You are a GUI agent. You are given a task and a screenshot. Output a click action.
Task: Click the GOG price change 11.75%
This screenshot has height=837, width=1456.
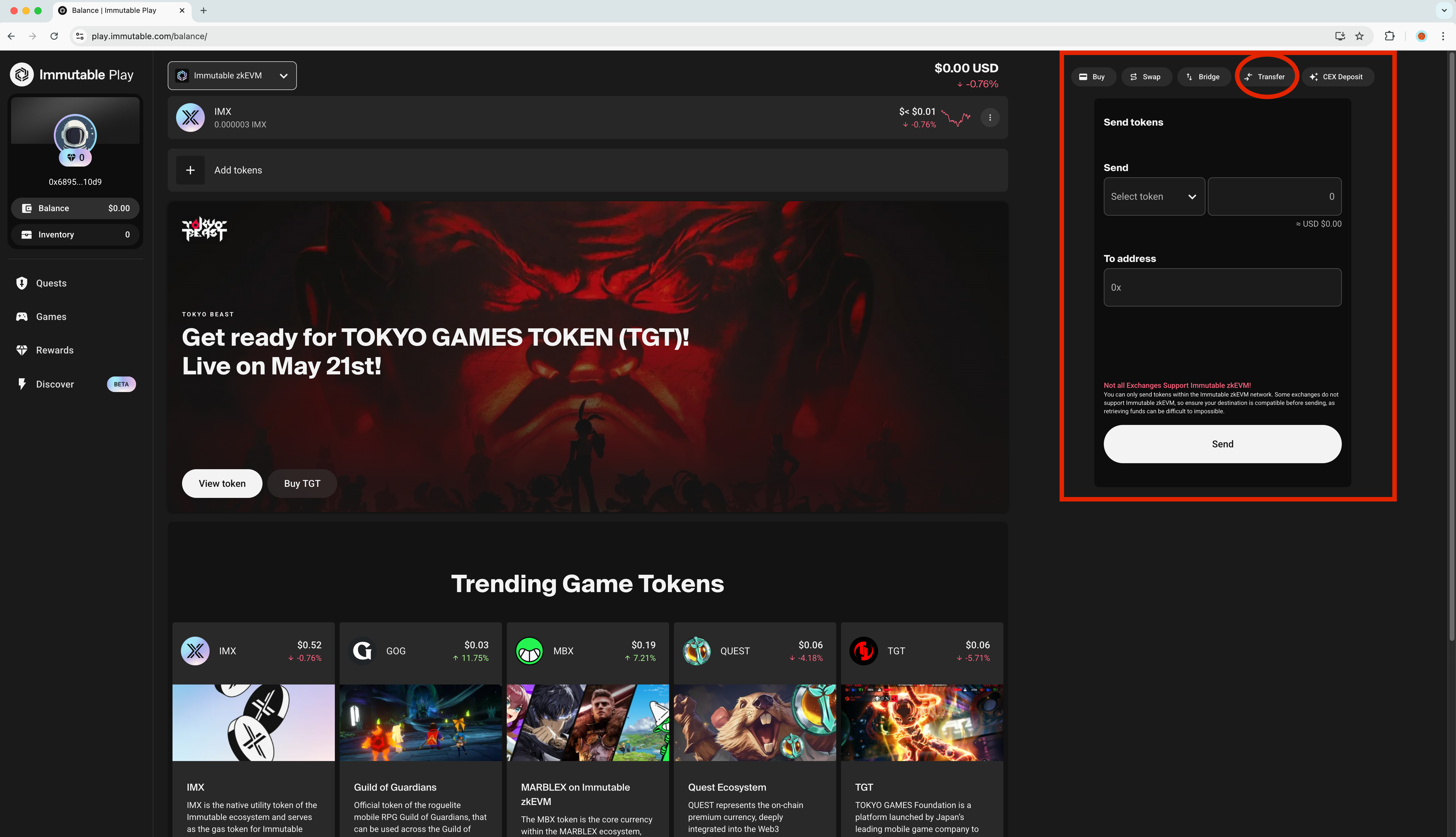[471, 658]
